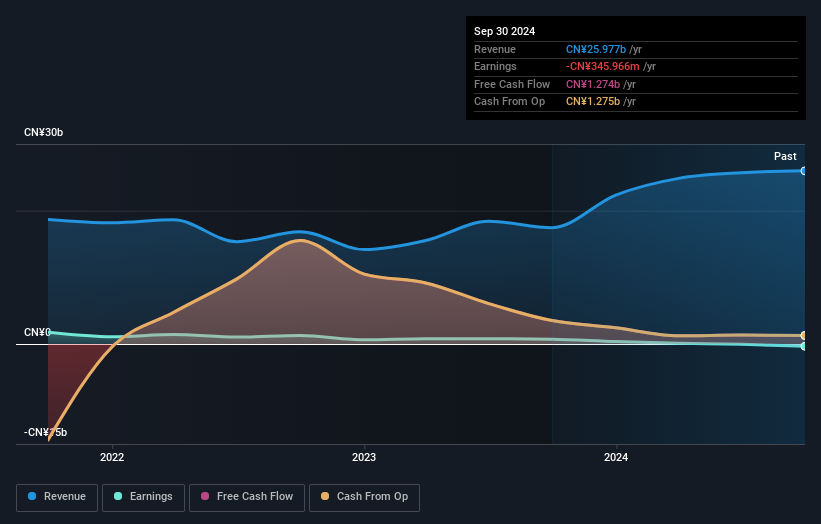Click the CN¥30b y-axis label

(43, 132)
